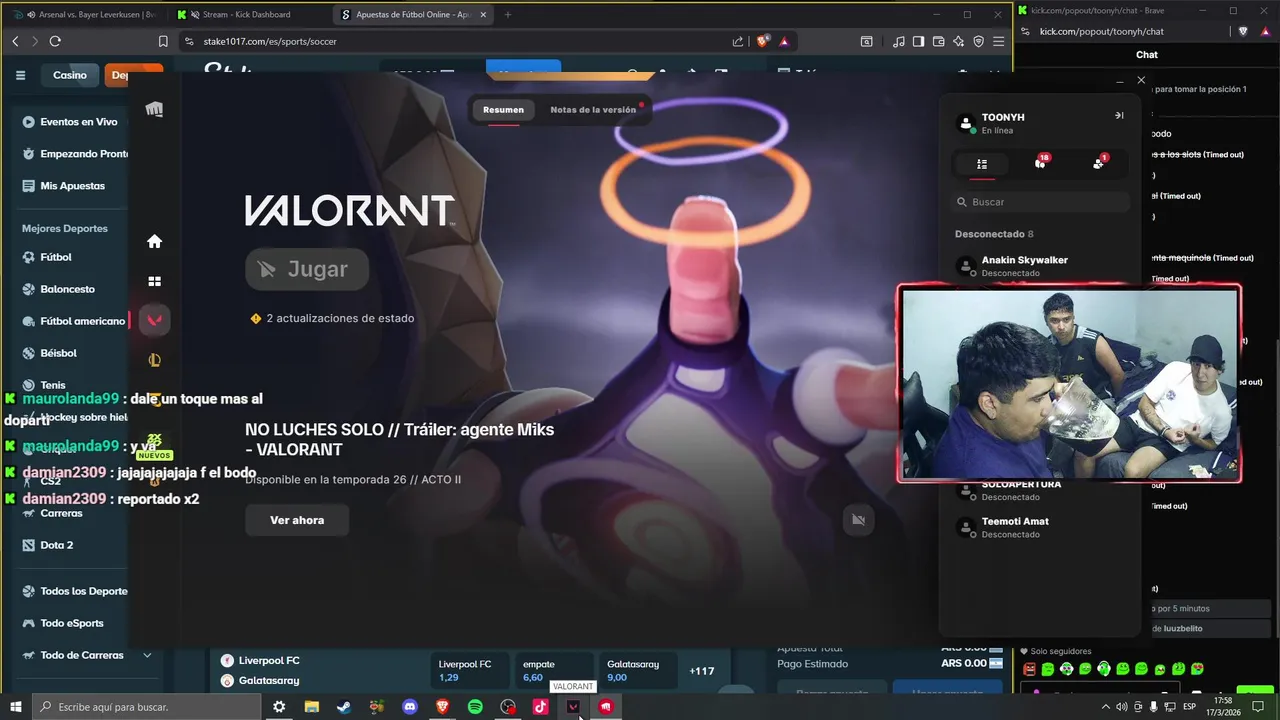The width and height of the screenshot is (1280, 720).
Task: Click the Jugar play button
Action: click(x=307, y=269)
